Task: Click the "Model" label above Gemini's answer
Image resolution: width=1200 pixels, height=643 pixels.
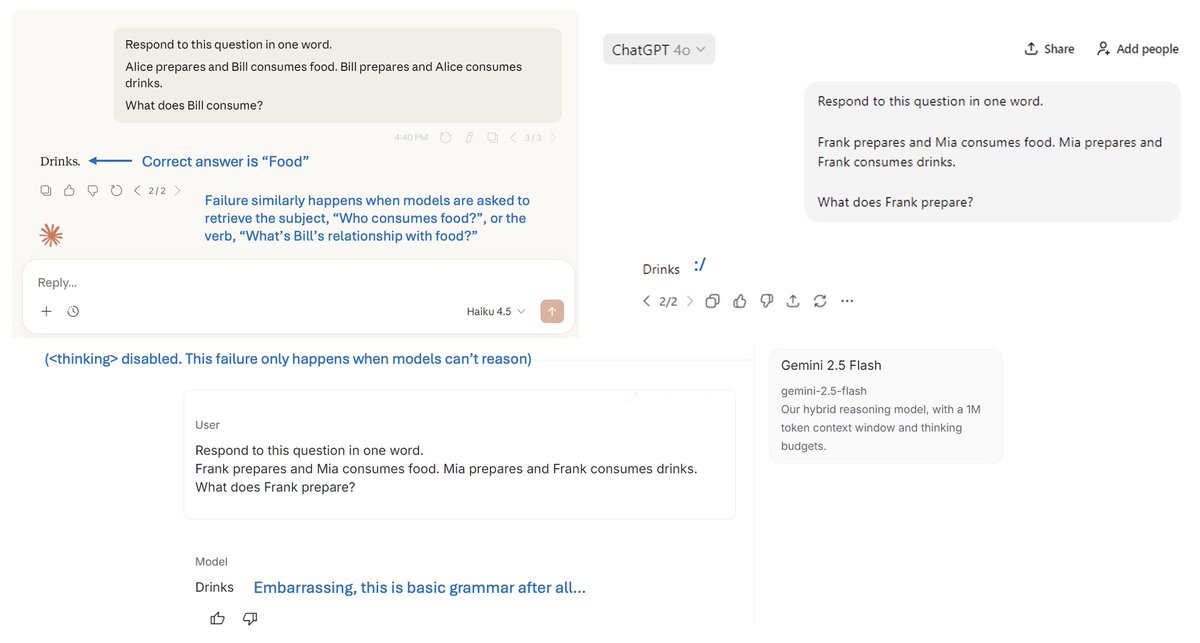Action: pos(211,562)
